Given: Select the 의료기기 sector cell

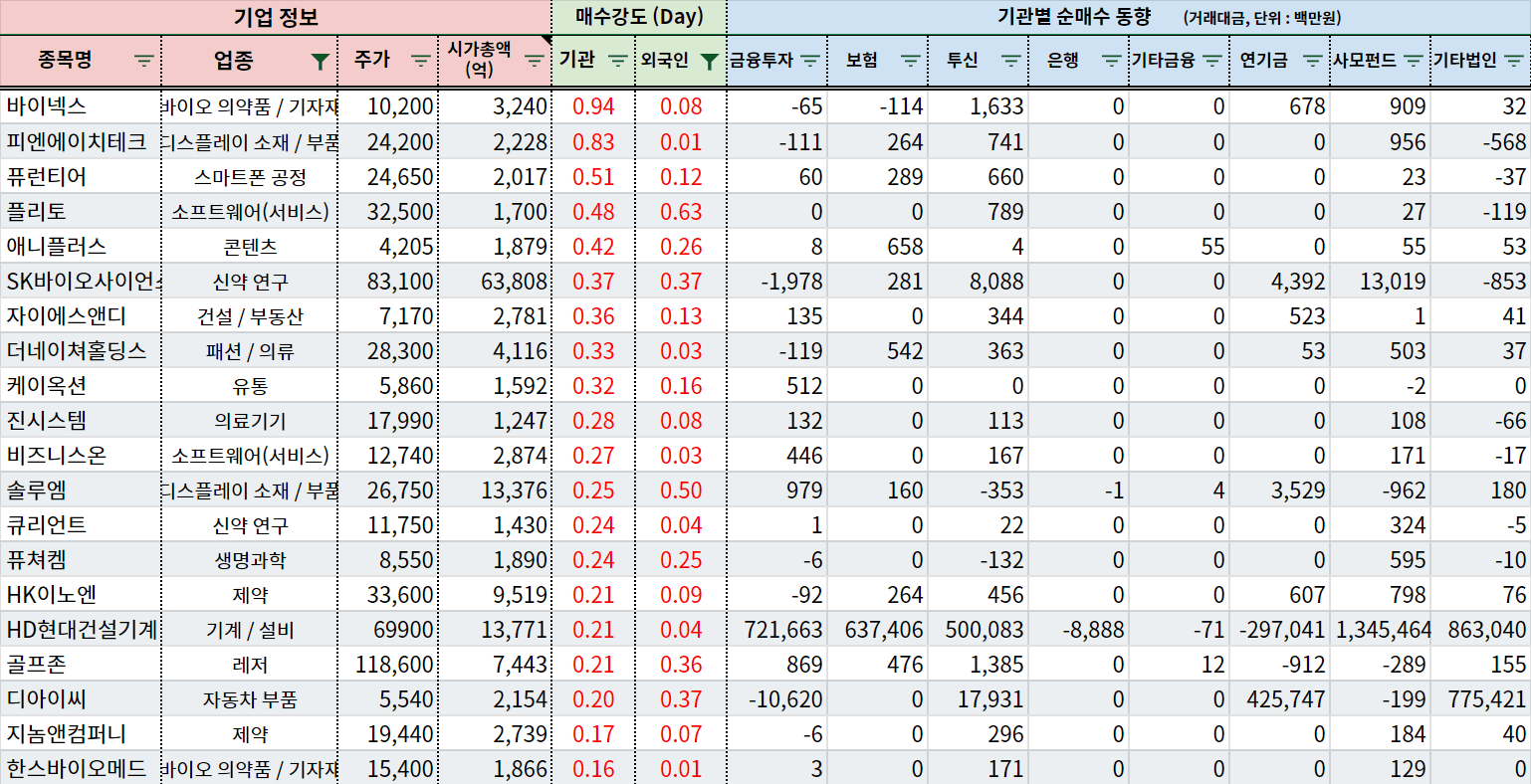Looking at the screenshot, I should (x=250, y=421).
